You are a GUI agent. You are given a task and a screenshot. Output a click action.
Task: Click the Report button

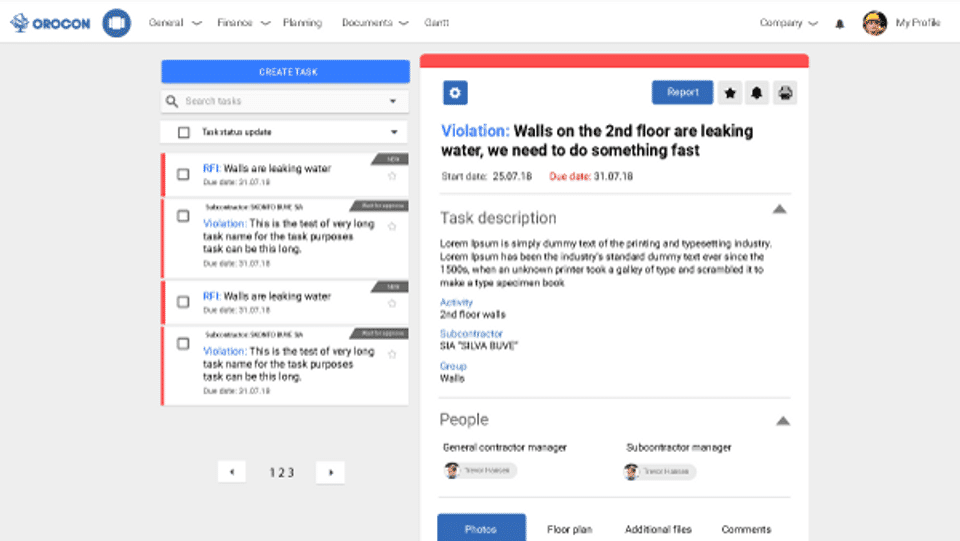tap(682, 92)
